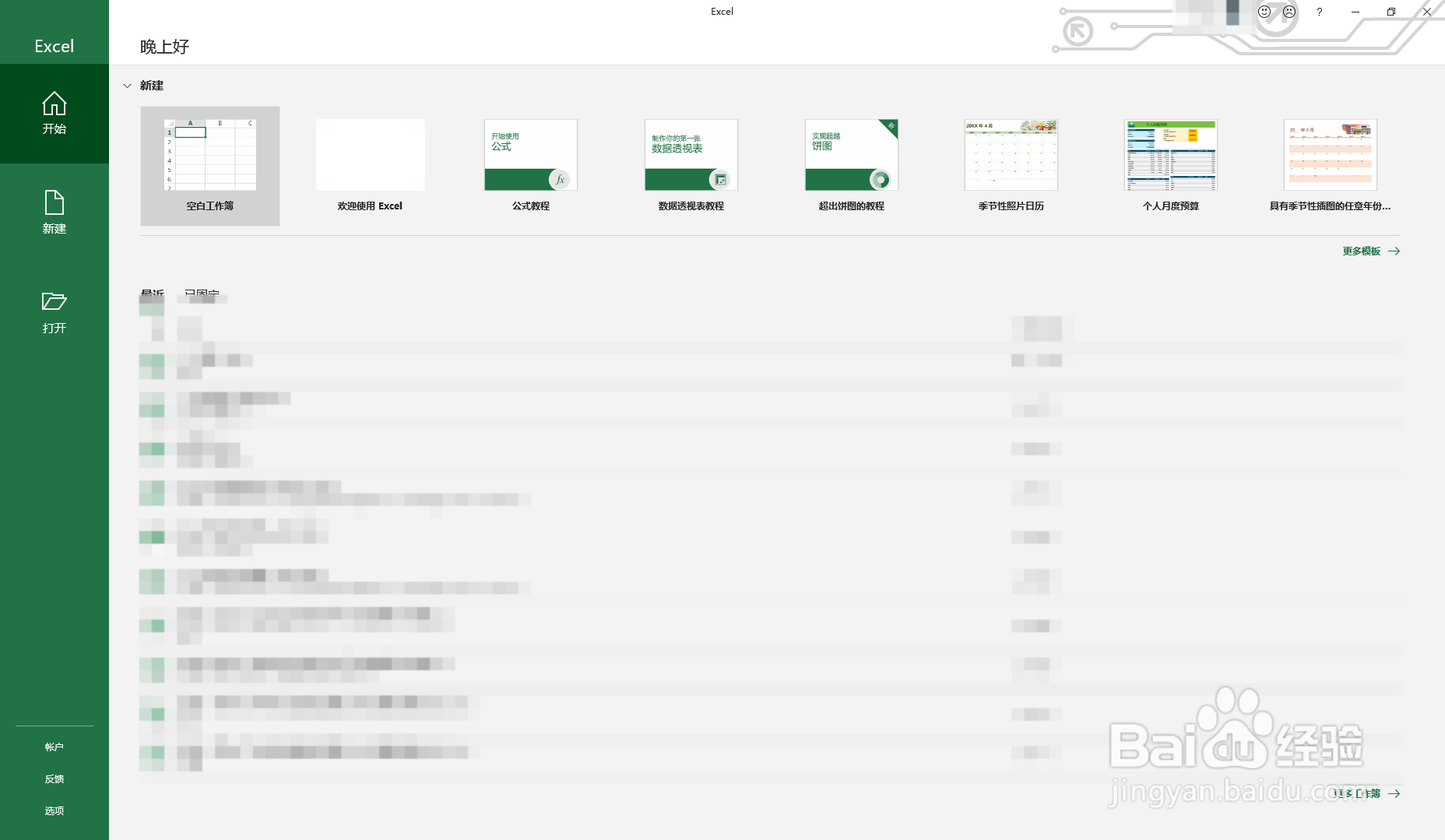Restore down the Excel window

point(1391,12)
